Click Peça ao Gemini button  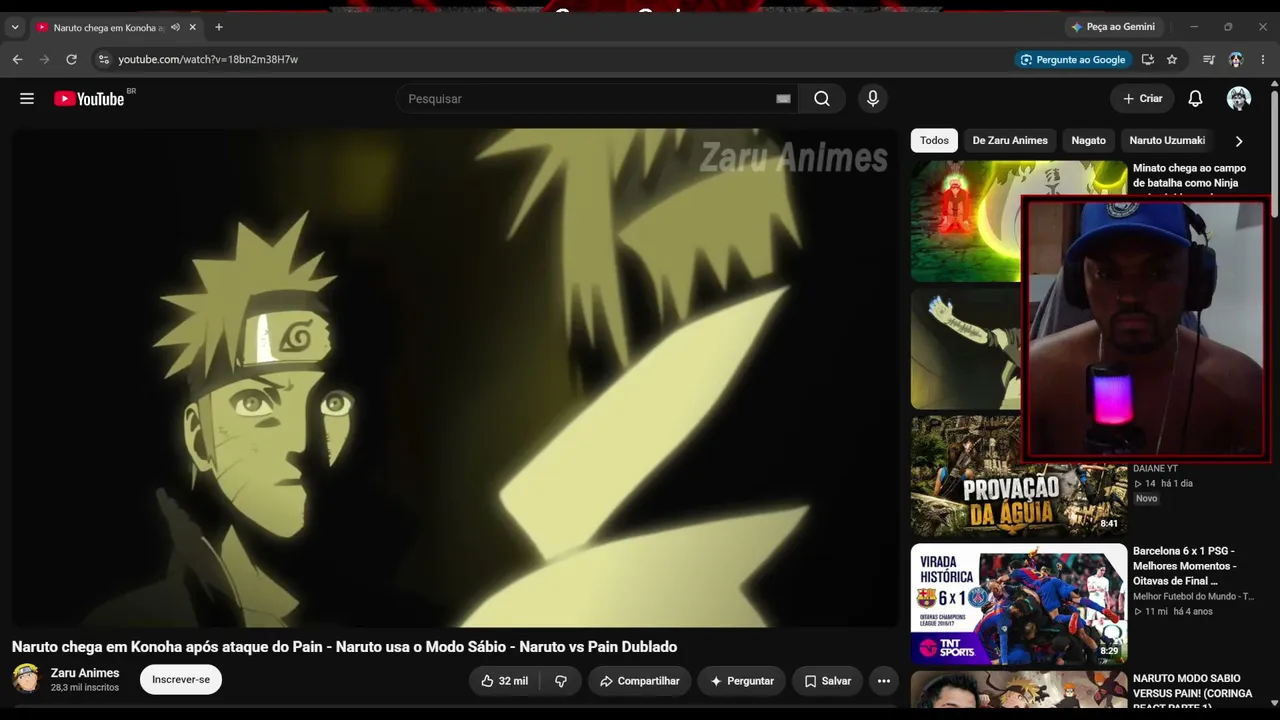point(1112,27)
